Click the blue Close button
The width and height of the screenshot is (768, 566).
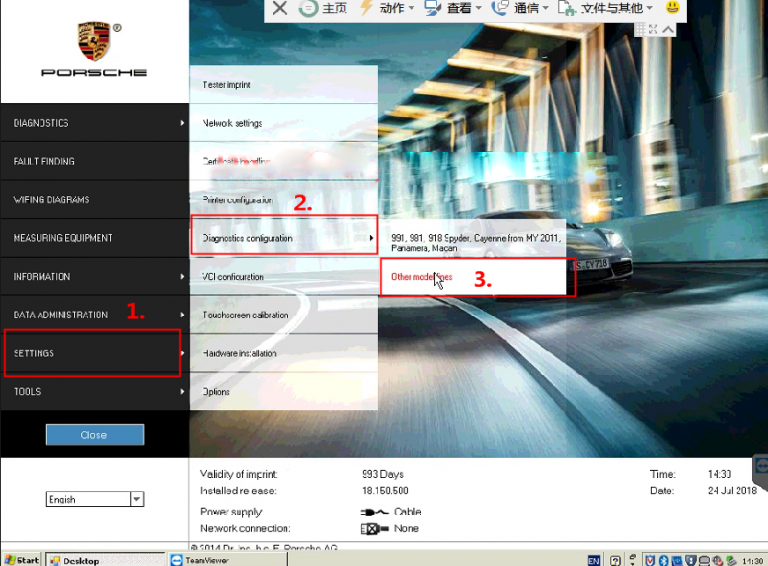pos(95,435)
